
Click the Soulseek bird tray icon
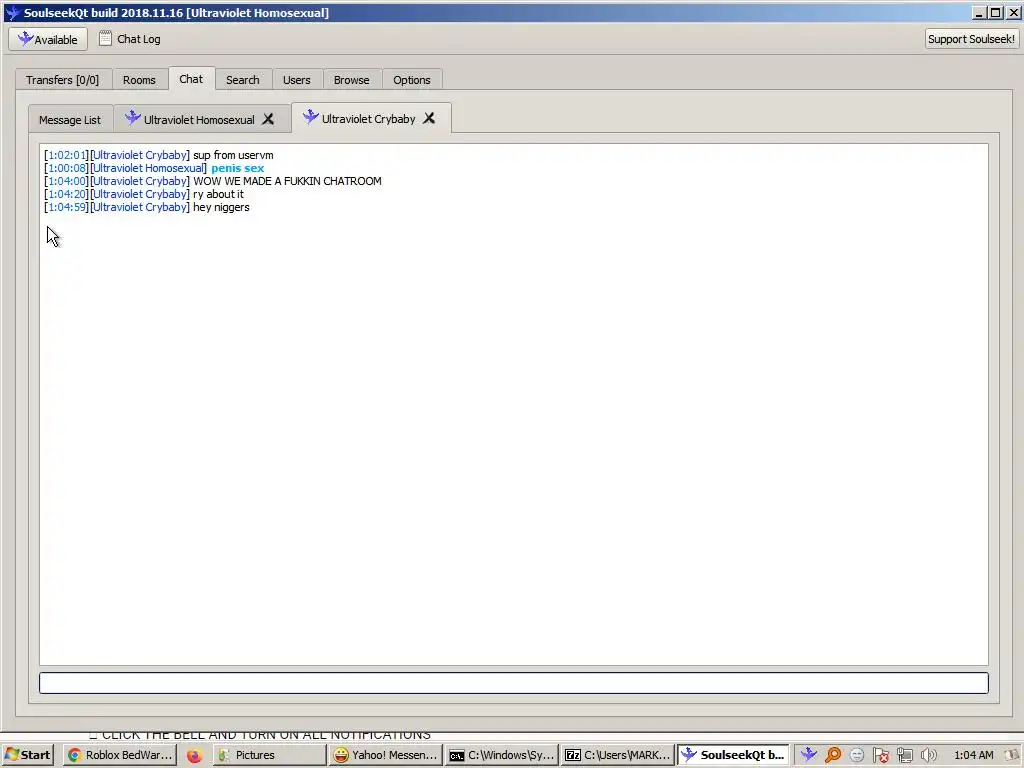[808, 755]
